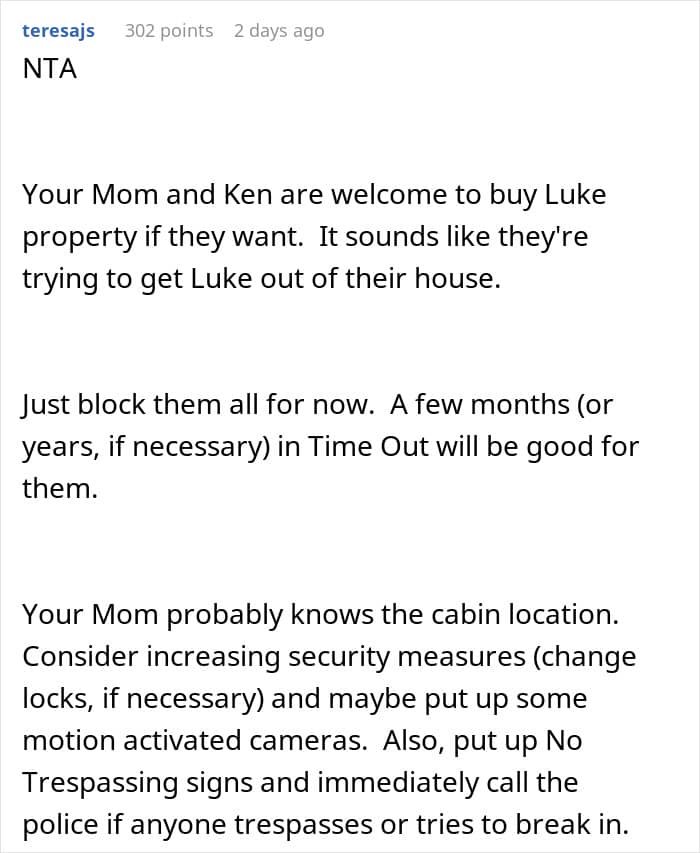Viewport: 700px width, 853px height.
Task: Click the final line about police and trespasses
Action: click(x=325, y=824)
